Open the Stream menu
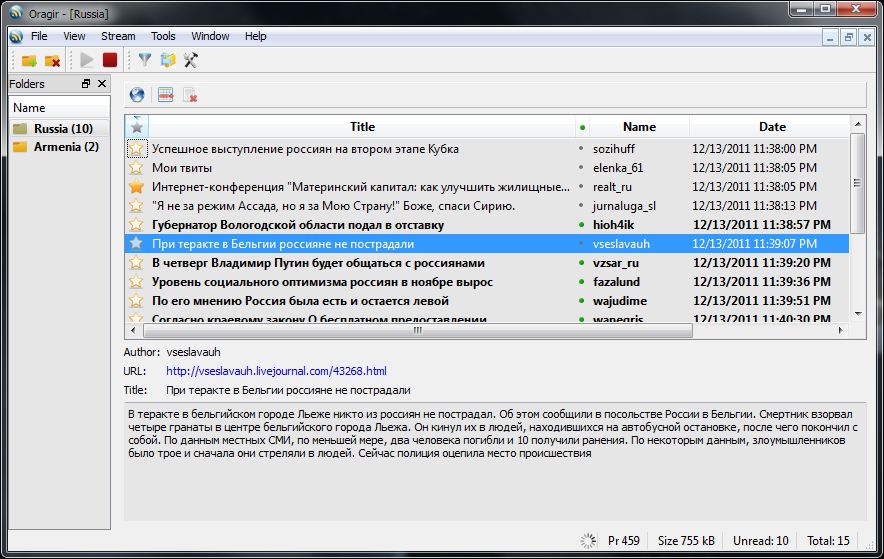 tap(118, 36)
